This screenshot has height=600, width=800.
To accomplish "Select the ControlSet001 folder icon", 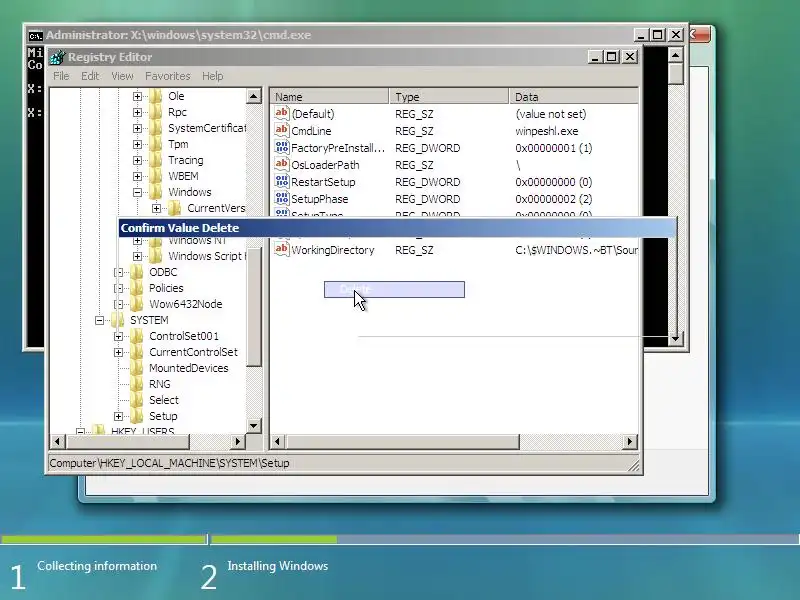I will (137, 336).
